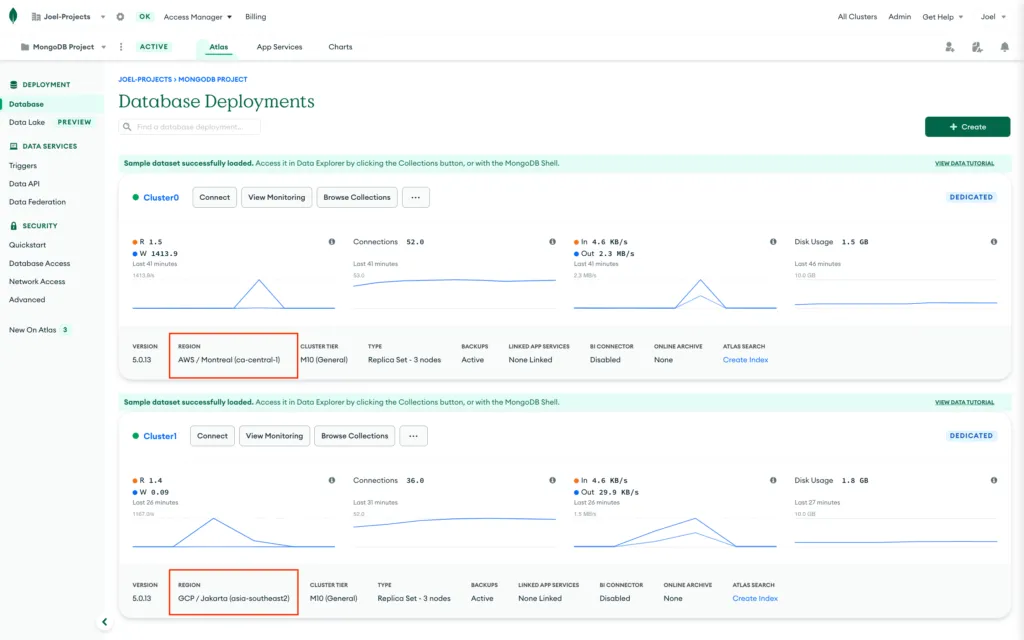Open Cluster1's ellipsis options menu
Viewport: 1024px width, 640px height.
(414, 435)
